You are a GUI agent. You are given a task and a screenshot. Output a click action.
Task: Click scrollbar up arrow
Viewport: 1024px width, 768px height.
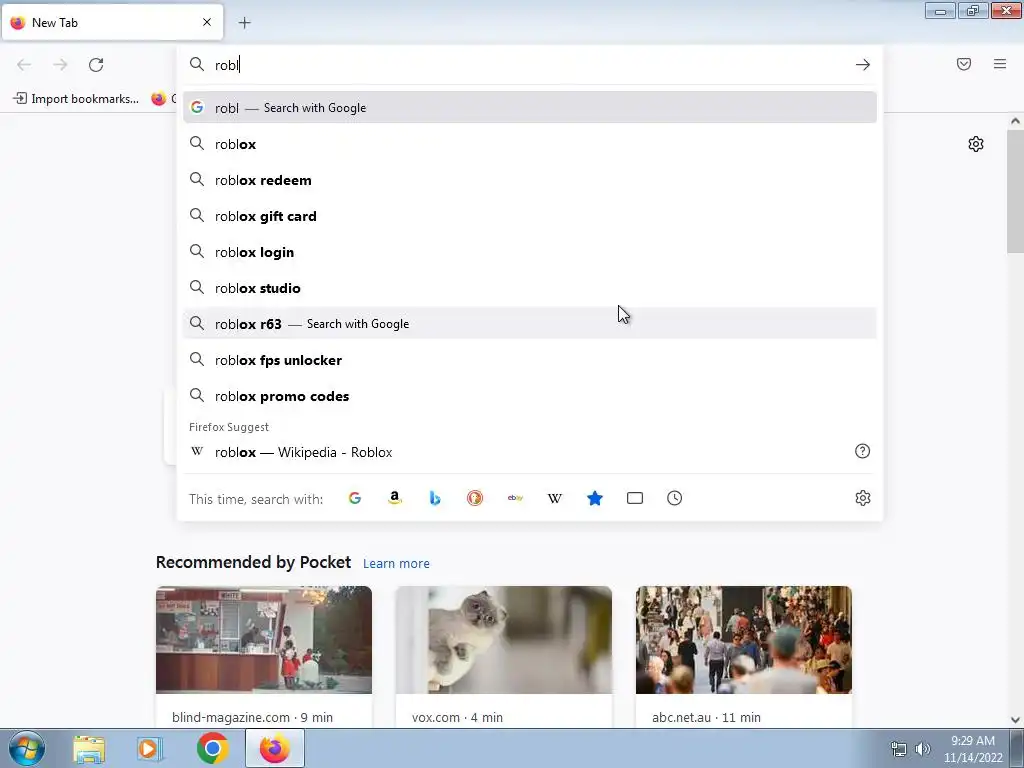point(1015,121)
